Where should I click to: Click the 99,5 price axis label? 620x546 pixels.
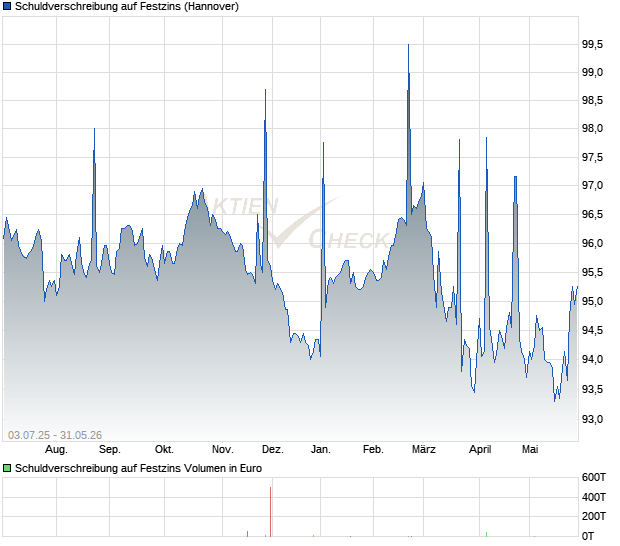(592, 44)
